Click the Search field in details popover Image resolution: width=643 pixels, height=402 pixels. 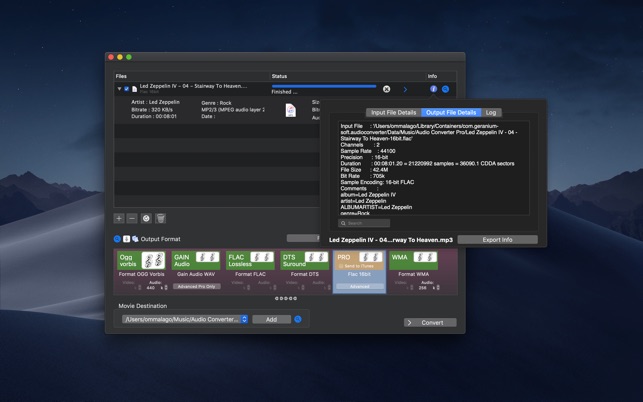tap(364, 223)
